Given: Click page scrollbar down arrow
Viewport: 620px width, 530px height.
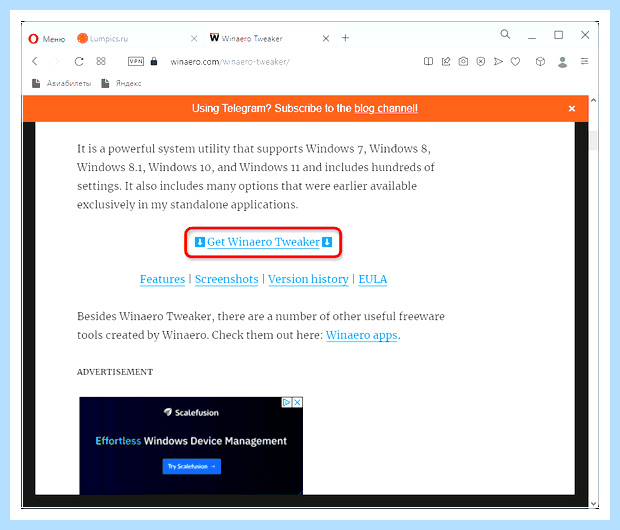Looking at the screenshot, I should tap(593, 504).
